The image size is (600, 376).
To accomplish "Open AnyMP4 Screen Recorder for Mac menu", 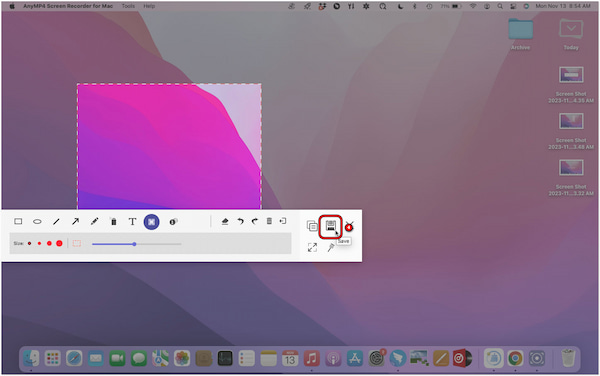I will [68, 6].
